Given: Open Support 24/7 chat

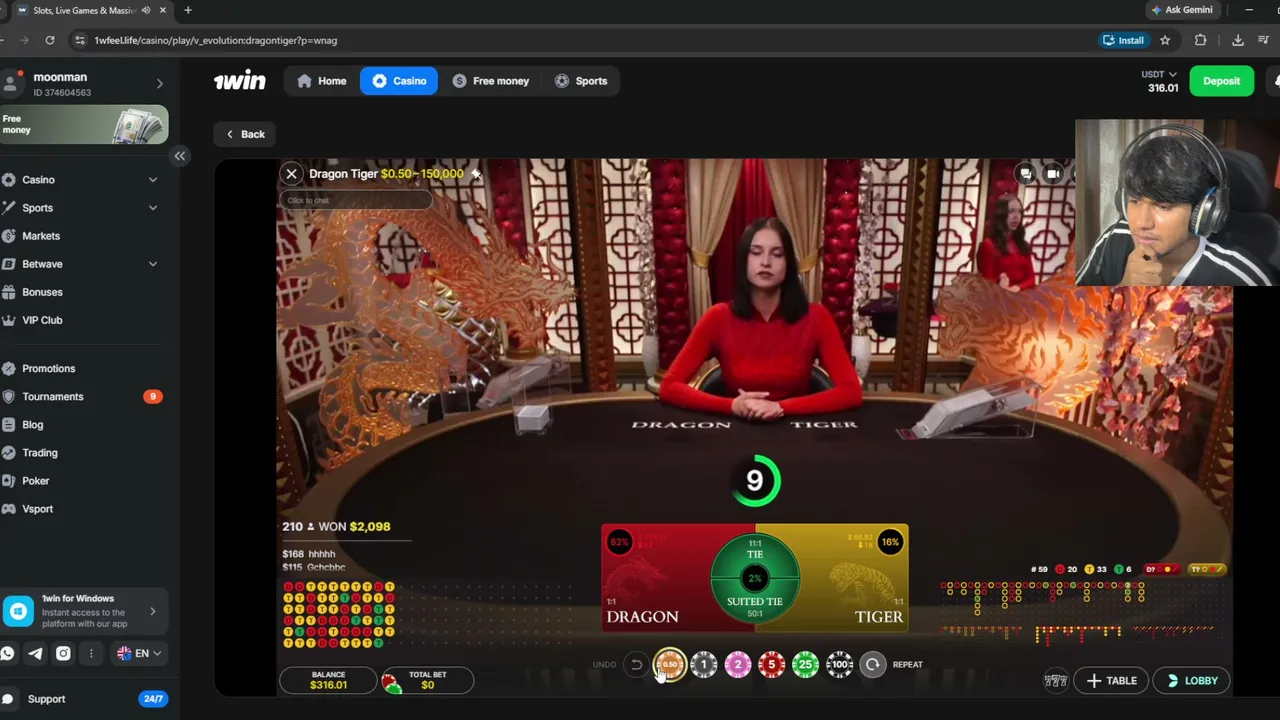Looking at the screenshot, I should 84,699.
